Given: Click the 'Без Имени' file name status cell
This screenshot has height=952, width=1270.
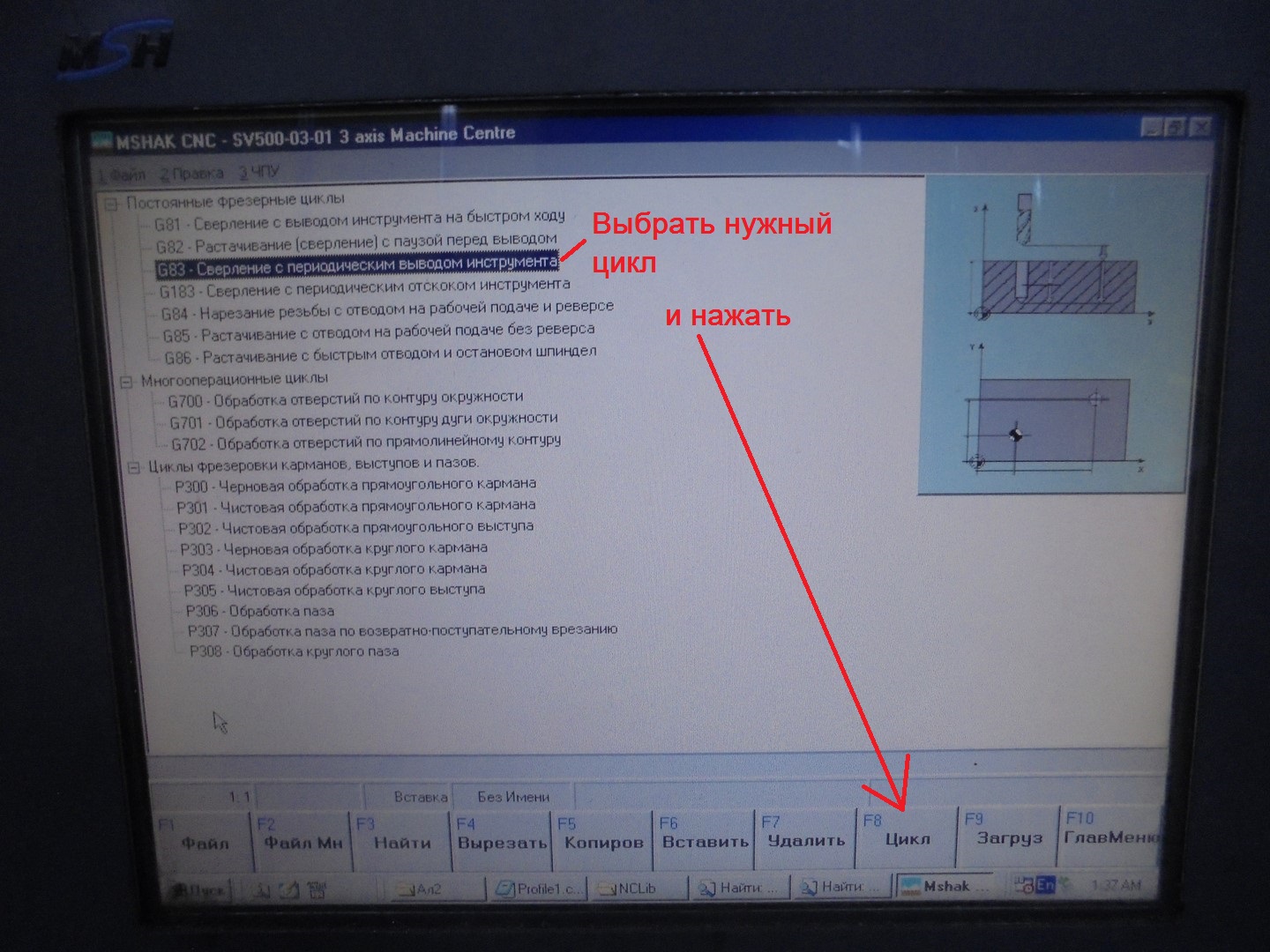Looking at the screenshot, I should 513,797.
